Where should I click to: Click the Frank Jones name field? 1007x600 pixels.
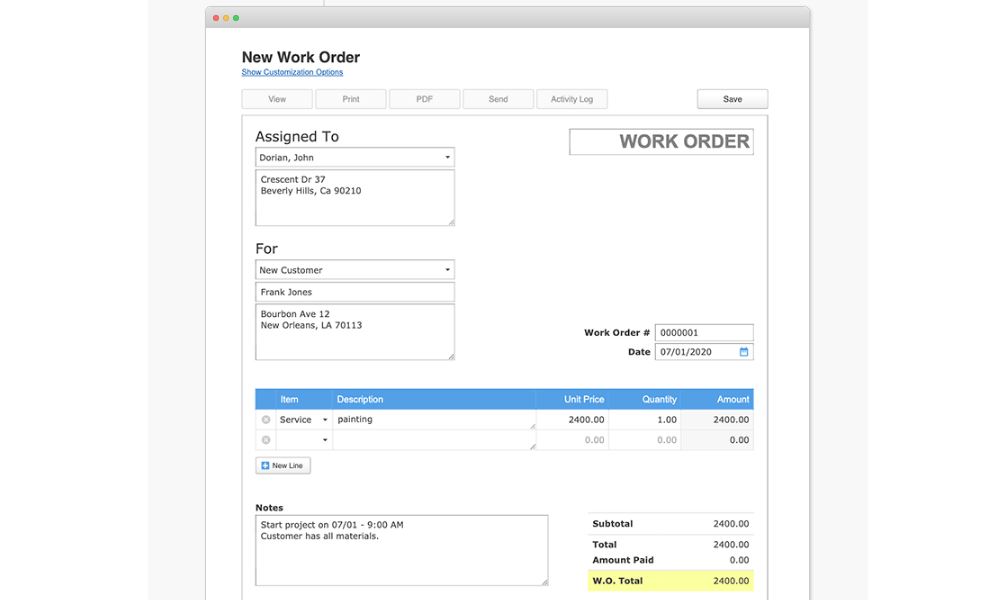tap(355, 291)
